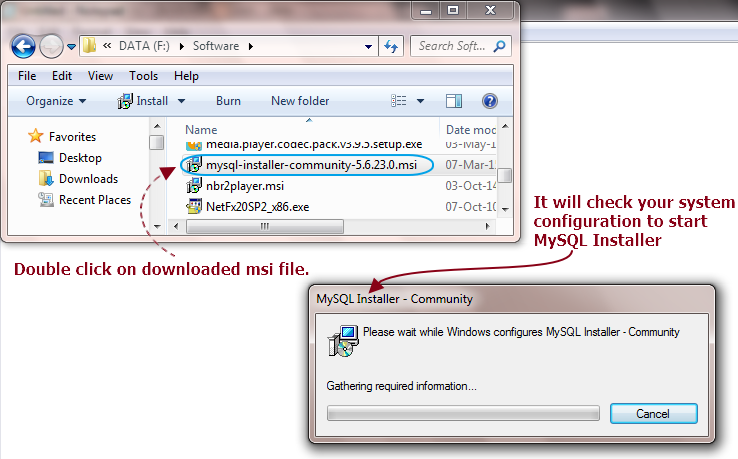Click the Back navigation arrow button
Image resolution: width=738 pixels, height=459 pixels.
click(x=23, y=46)
